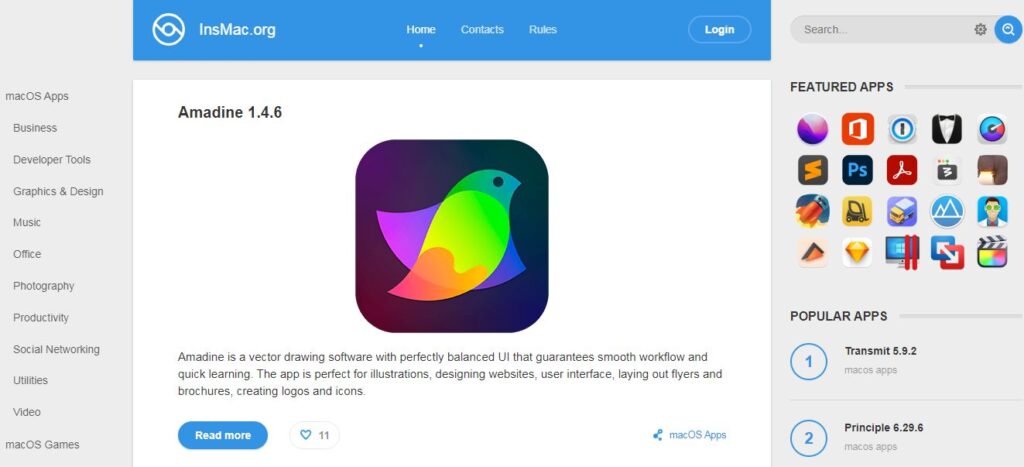The height and width of the screenshot is (467, 1024).
Task: Click the Login button
Action: 719,29
